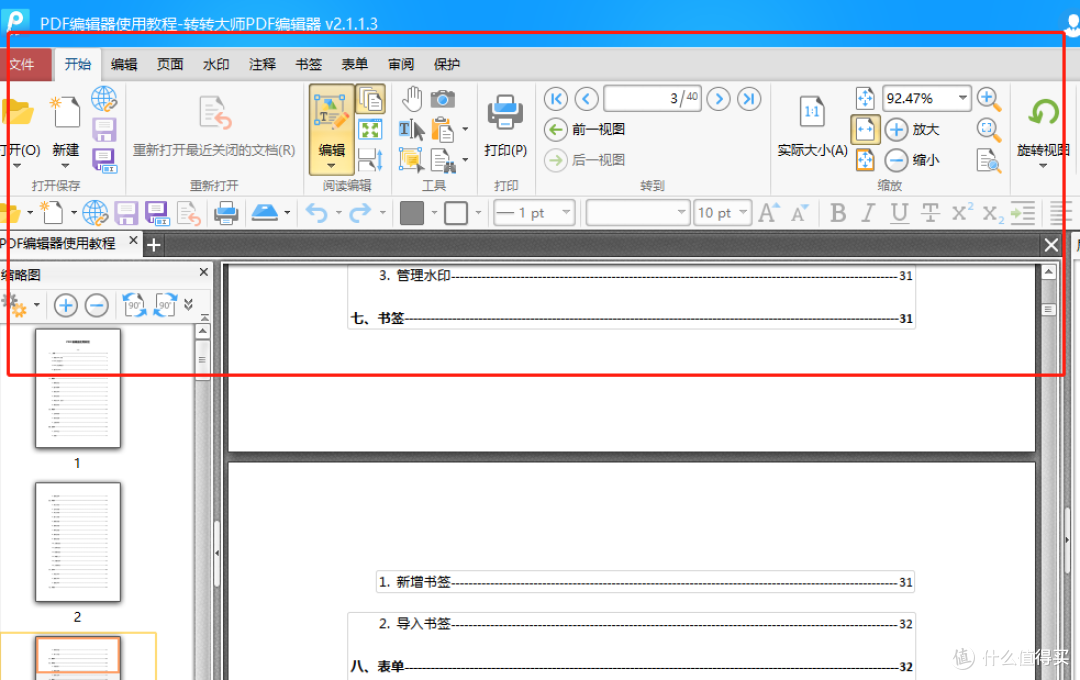Image resolution: width=1080 pixels, height=680 pixels.
Task: Toggle Superscript formatting
Action: [962, 212]
